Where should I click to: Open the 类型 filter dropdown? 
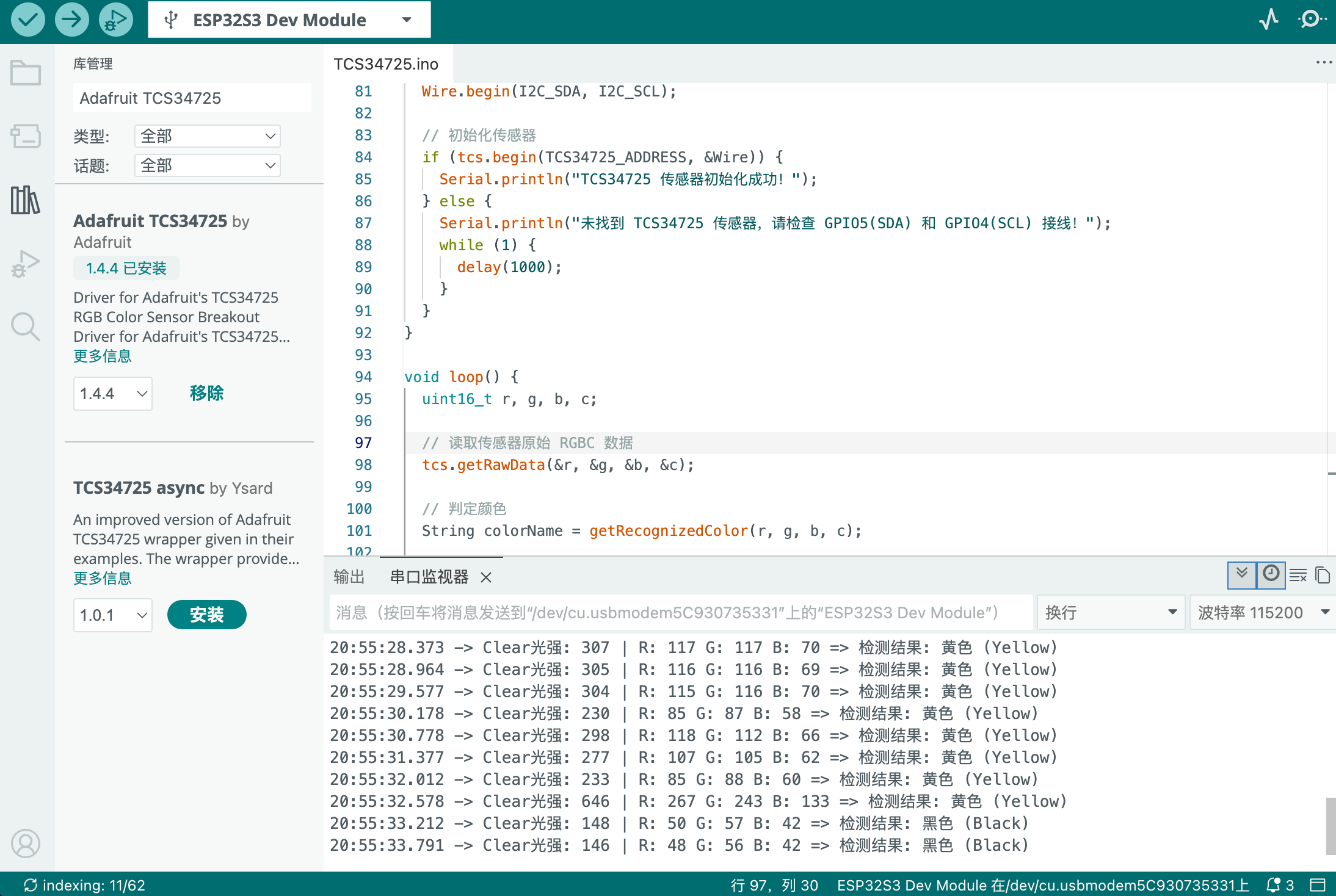[x=208, y=136]
